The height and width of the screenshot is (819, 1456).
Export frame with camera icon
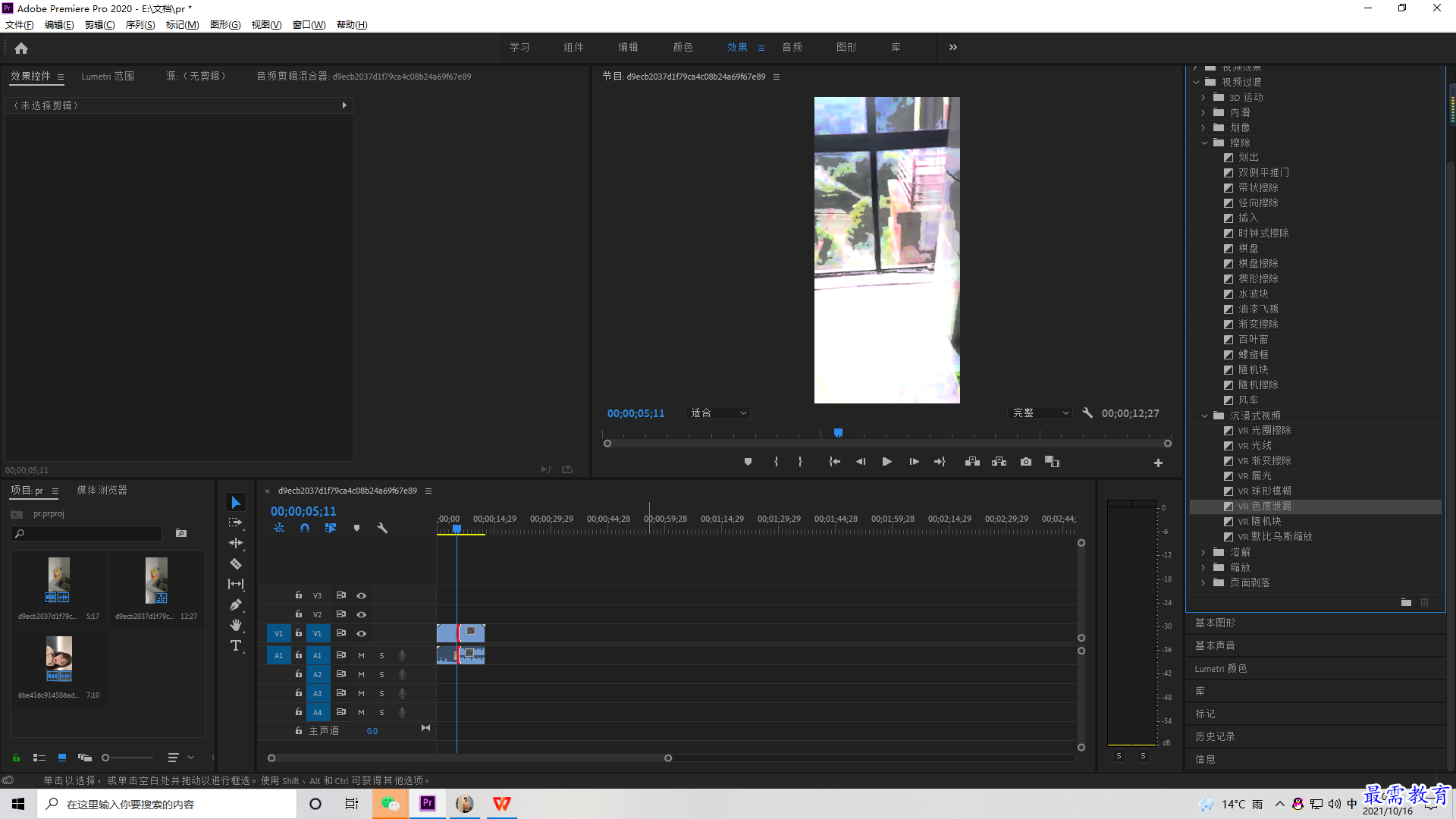(x=1026, y=462)
